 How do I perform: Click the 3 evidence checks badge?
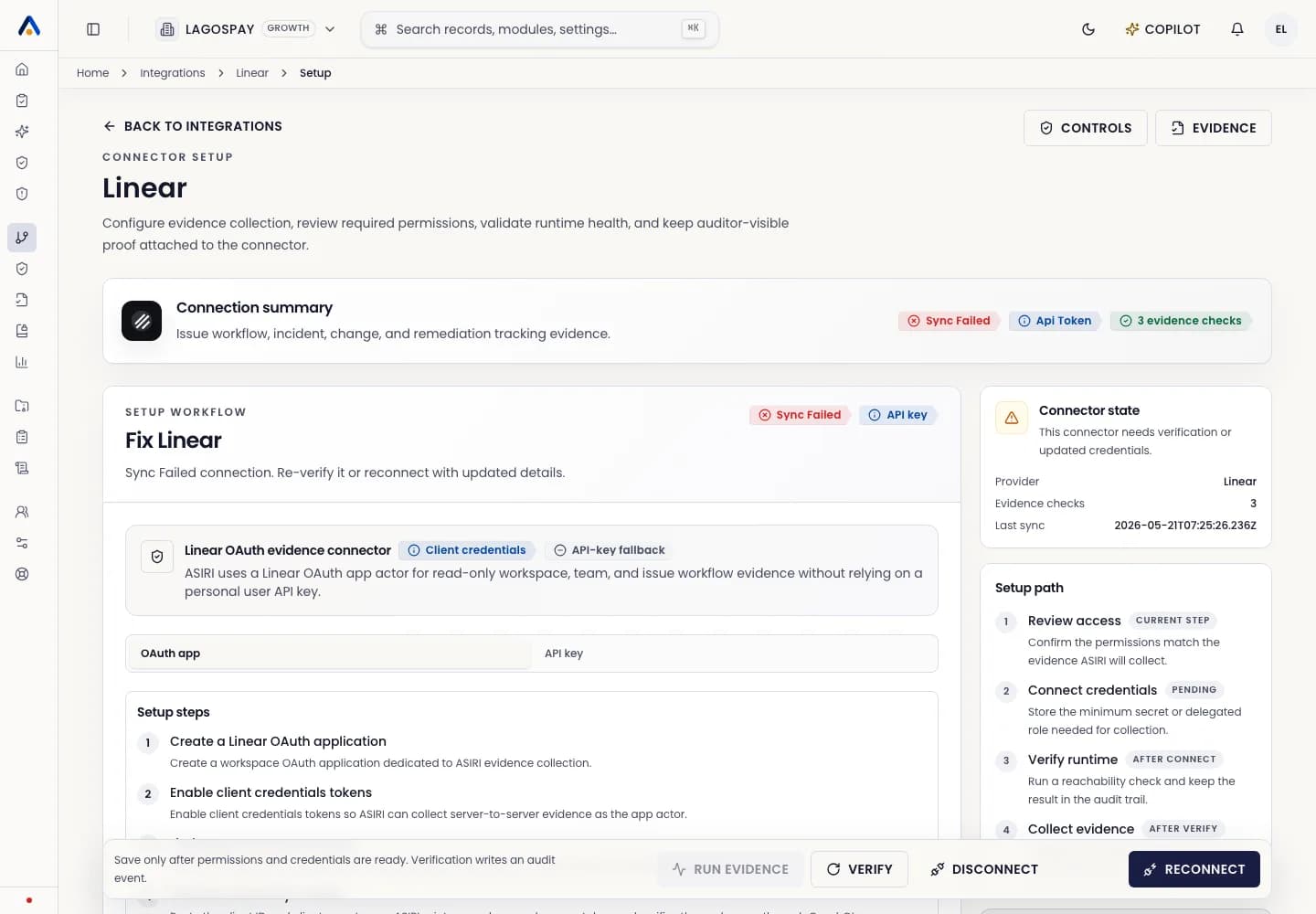click(1181, 321)
